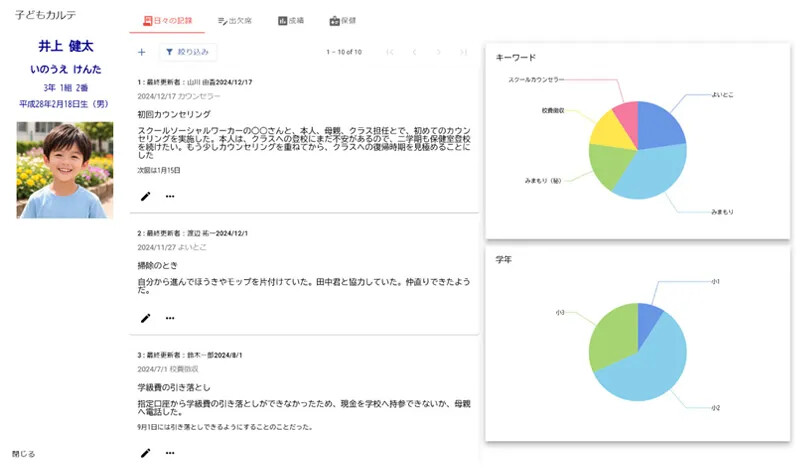Open the 日々の記録 tab
The height and width of the screenshot is (470, 800).
pyautogui.click(x=167, y=20)
